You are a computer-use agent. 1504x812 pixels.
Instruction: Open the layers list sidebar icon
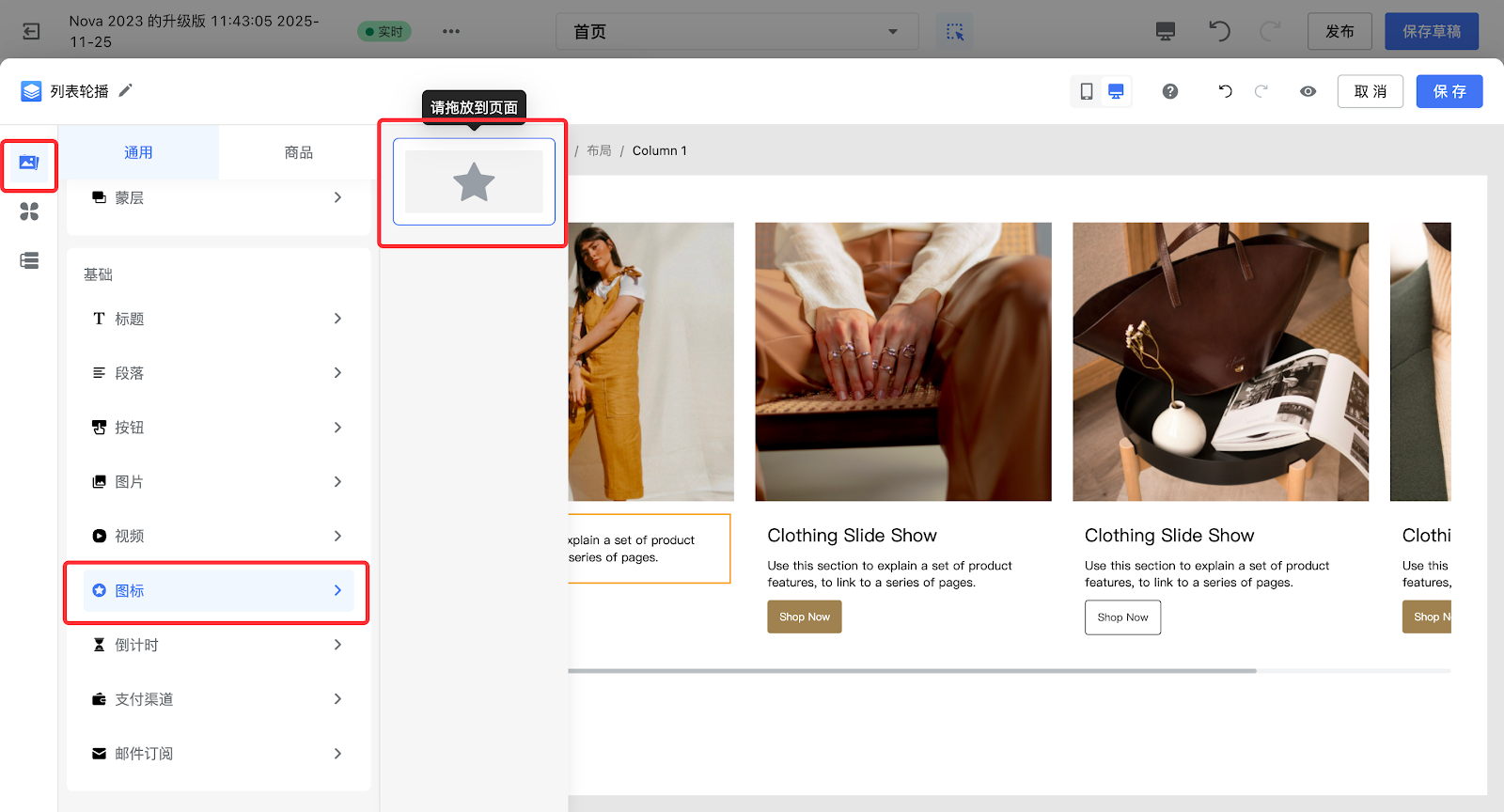[29, 261]
